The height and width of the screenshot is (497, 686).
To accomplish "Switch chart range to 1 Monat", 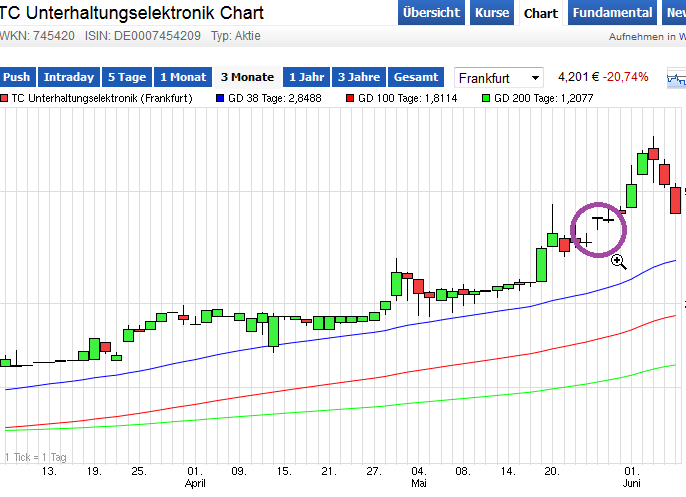I will point(183,77).
